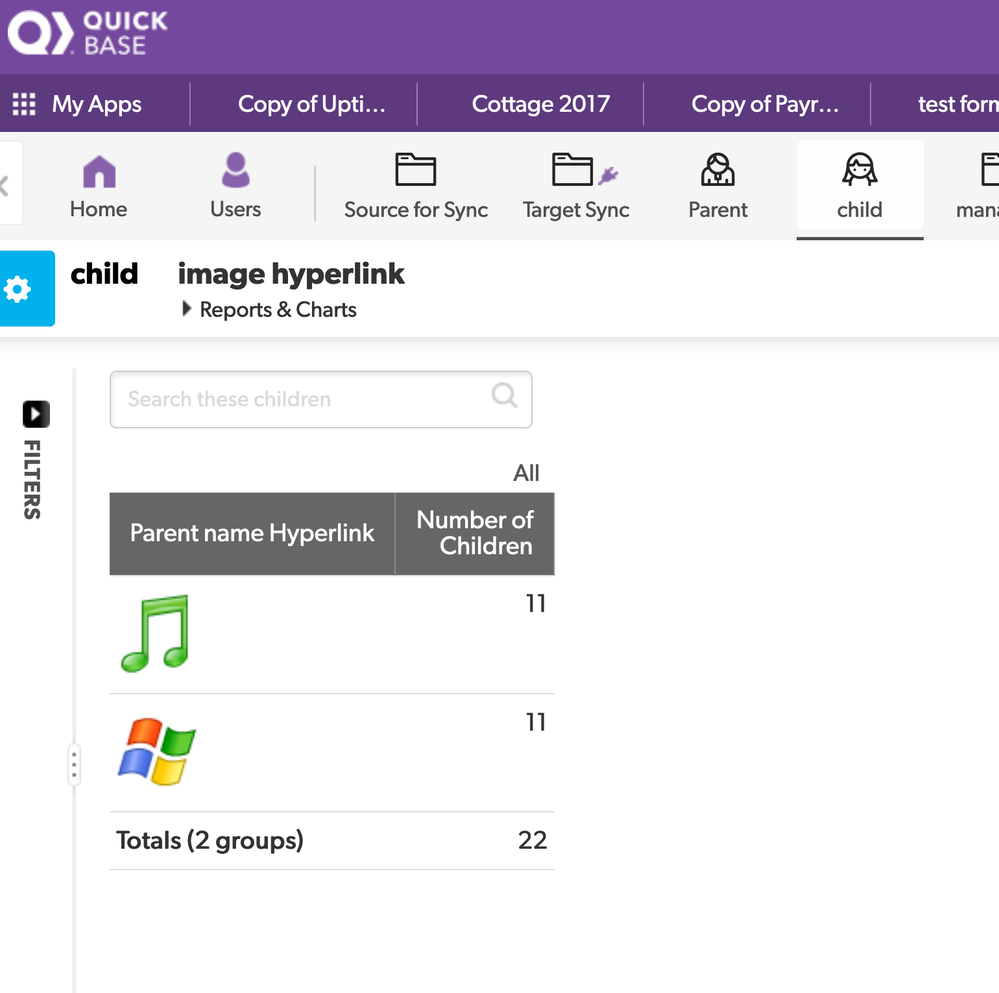Click the Quick Base logo
The image size is (999, 993).
coord(88,33)
